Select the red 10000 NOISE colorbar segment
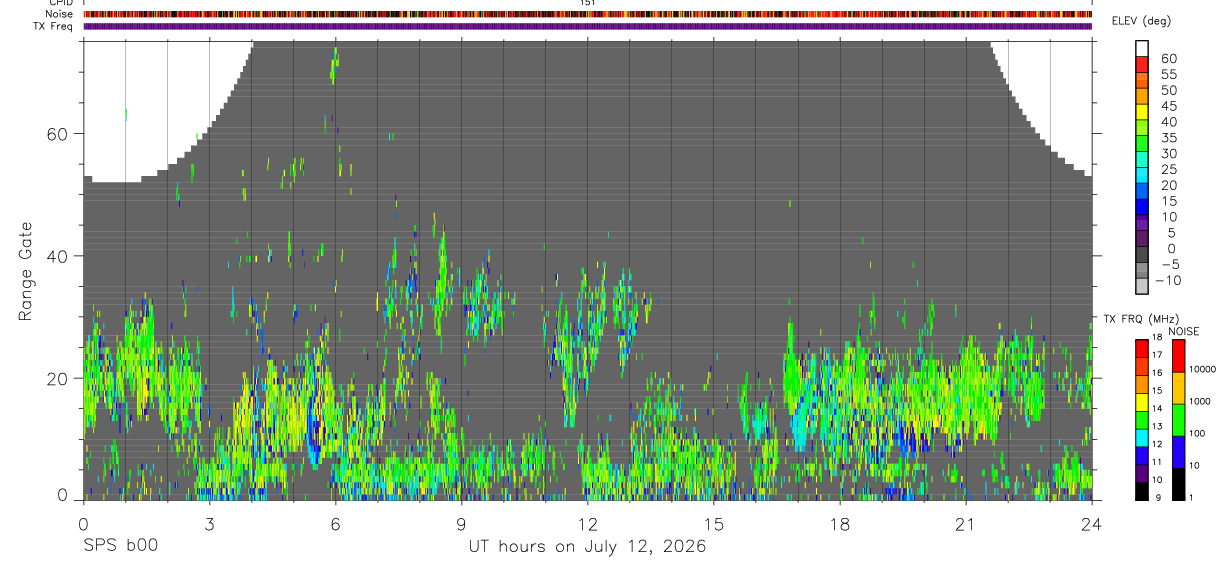1228x567 pixels. pos(1178,356)
